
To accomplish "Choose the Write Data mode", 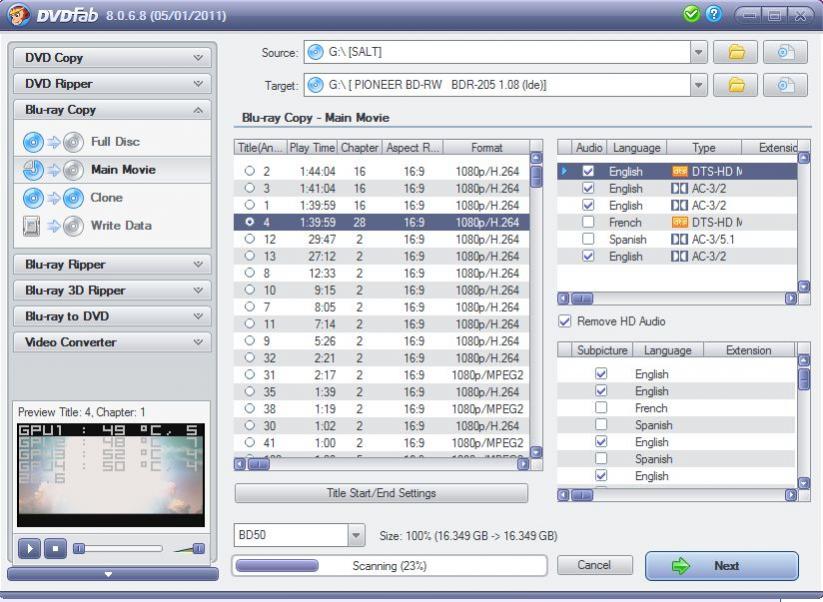I will (112, 225).
